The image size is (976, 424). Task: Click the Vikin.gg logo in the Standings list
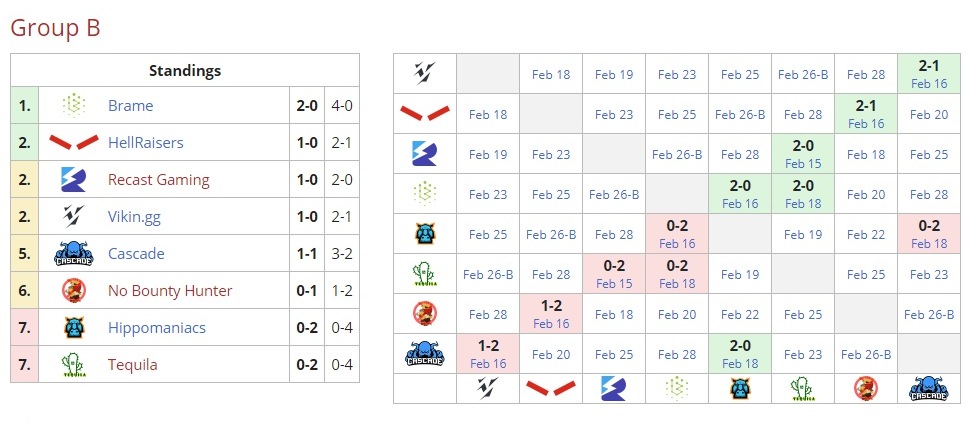(x=73, y=216)
